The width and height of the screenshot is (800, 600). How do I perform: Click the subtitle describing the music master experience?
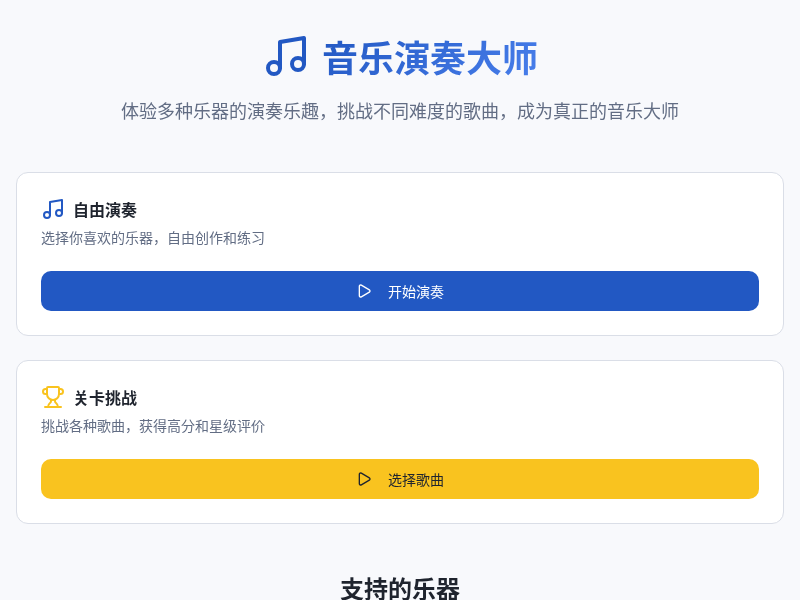pyautogui.click(x=400, y=112)
